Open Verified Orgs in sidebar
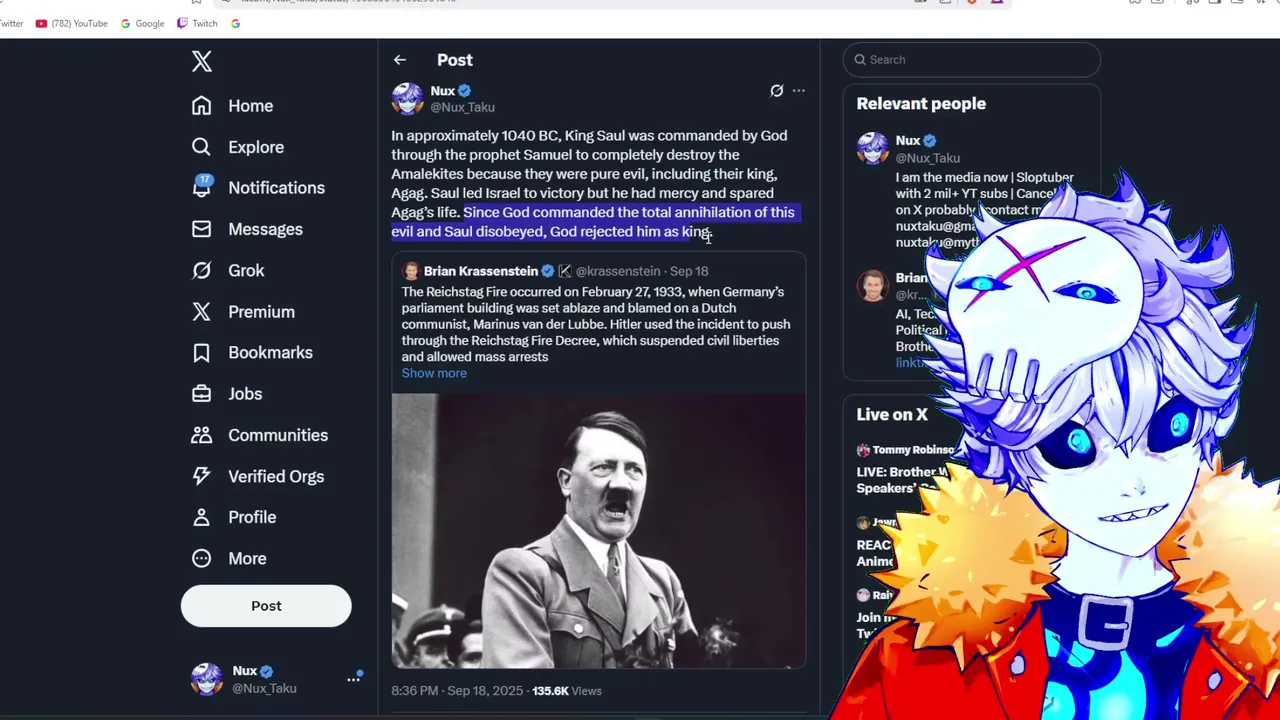 click(257, 476)
